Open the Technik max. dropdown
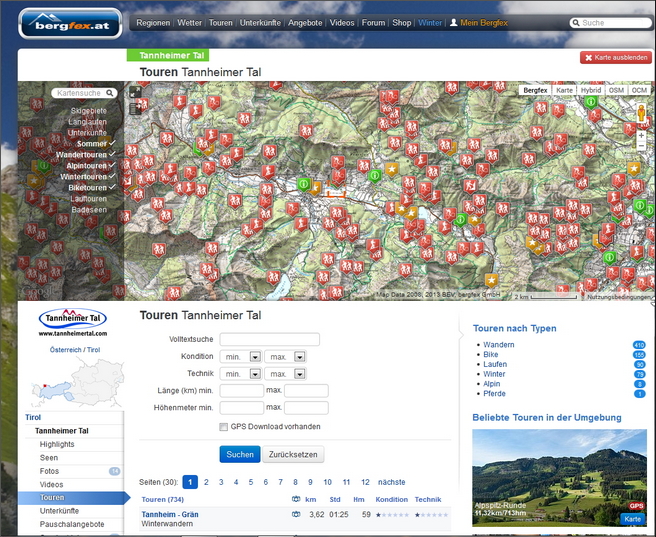The height and width of the screenshot is (537, 656). [x=299, y=373]
